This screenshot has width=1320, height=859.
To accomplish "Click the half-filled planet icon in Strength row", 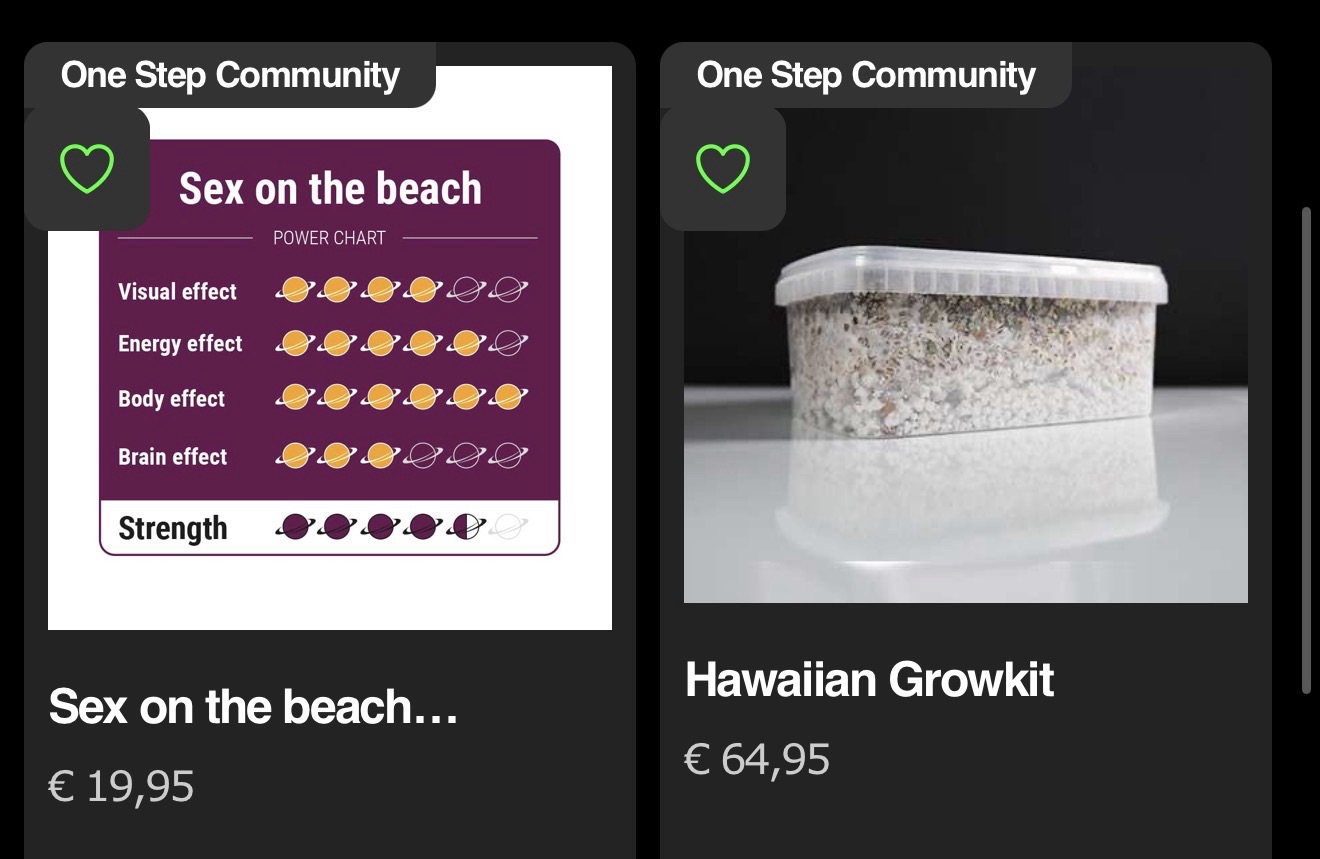I will coord(466,526).
